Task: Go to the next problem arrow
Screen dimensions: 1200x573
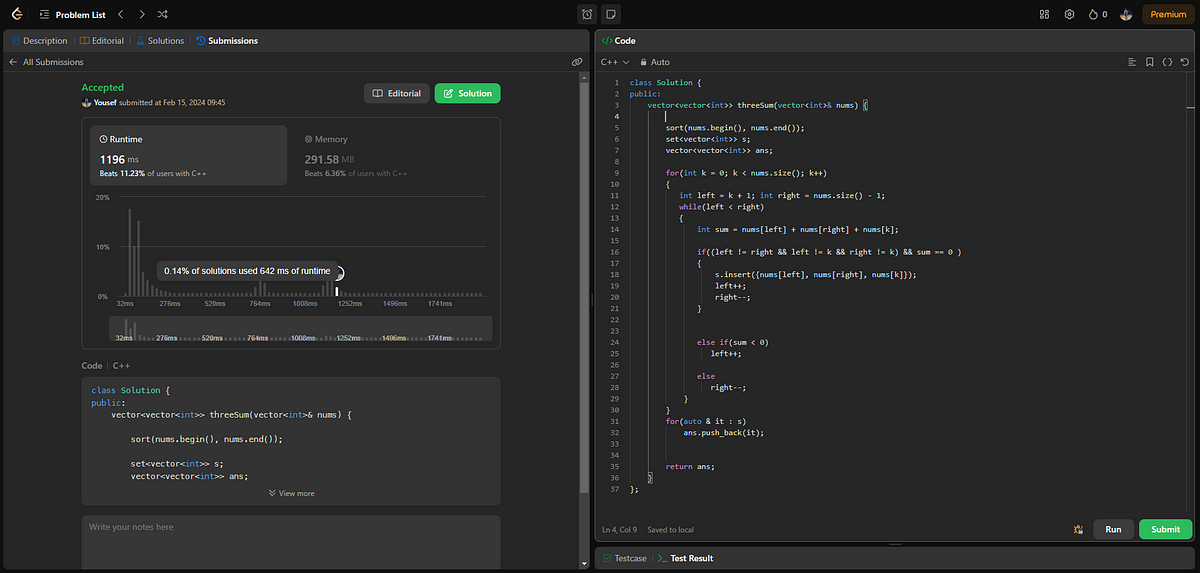Action: point(142,14)
